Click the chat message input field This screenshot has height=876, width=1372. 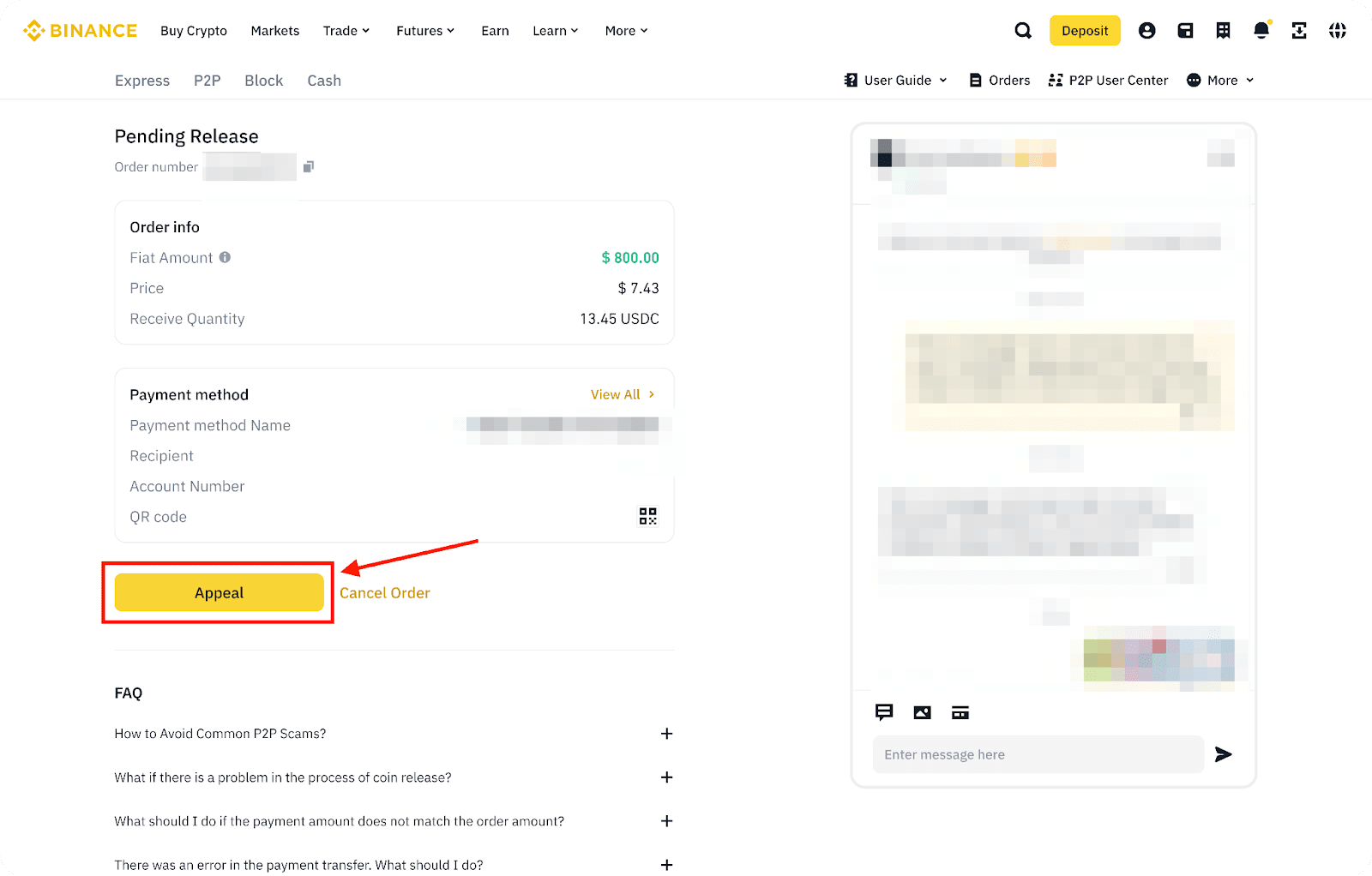[x=1038, y=754]
